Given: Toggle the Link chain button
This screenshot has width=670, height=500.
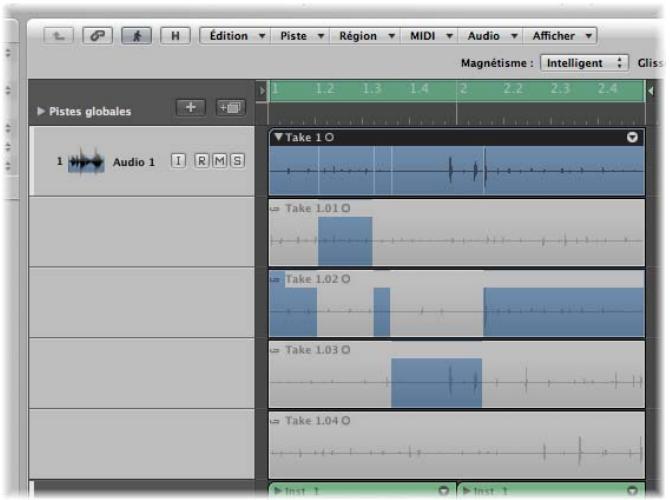Looking at the screenshot, I should pyautogui.click(x=97, y=36).
